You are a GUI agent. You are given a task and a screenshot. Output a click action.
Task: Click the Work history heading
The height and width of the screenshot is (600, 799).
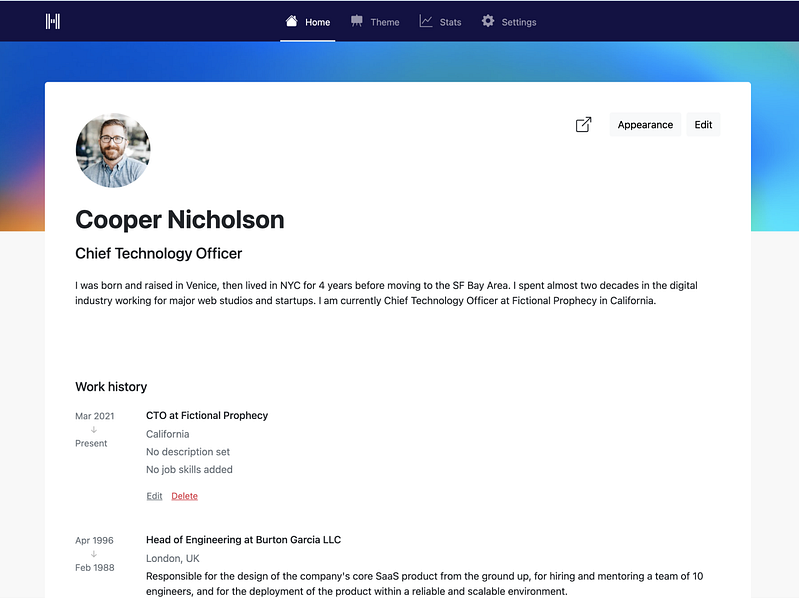coord(111,387)
